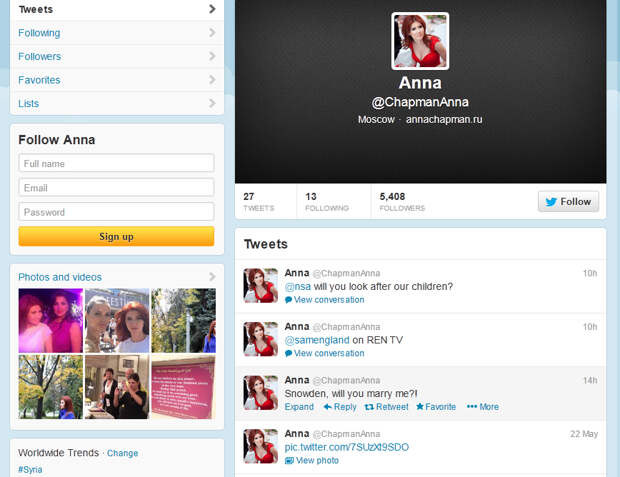
Task: Click the chevron beside Following
Action: click(x=212, y=32)
